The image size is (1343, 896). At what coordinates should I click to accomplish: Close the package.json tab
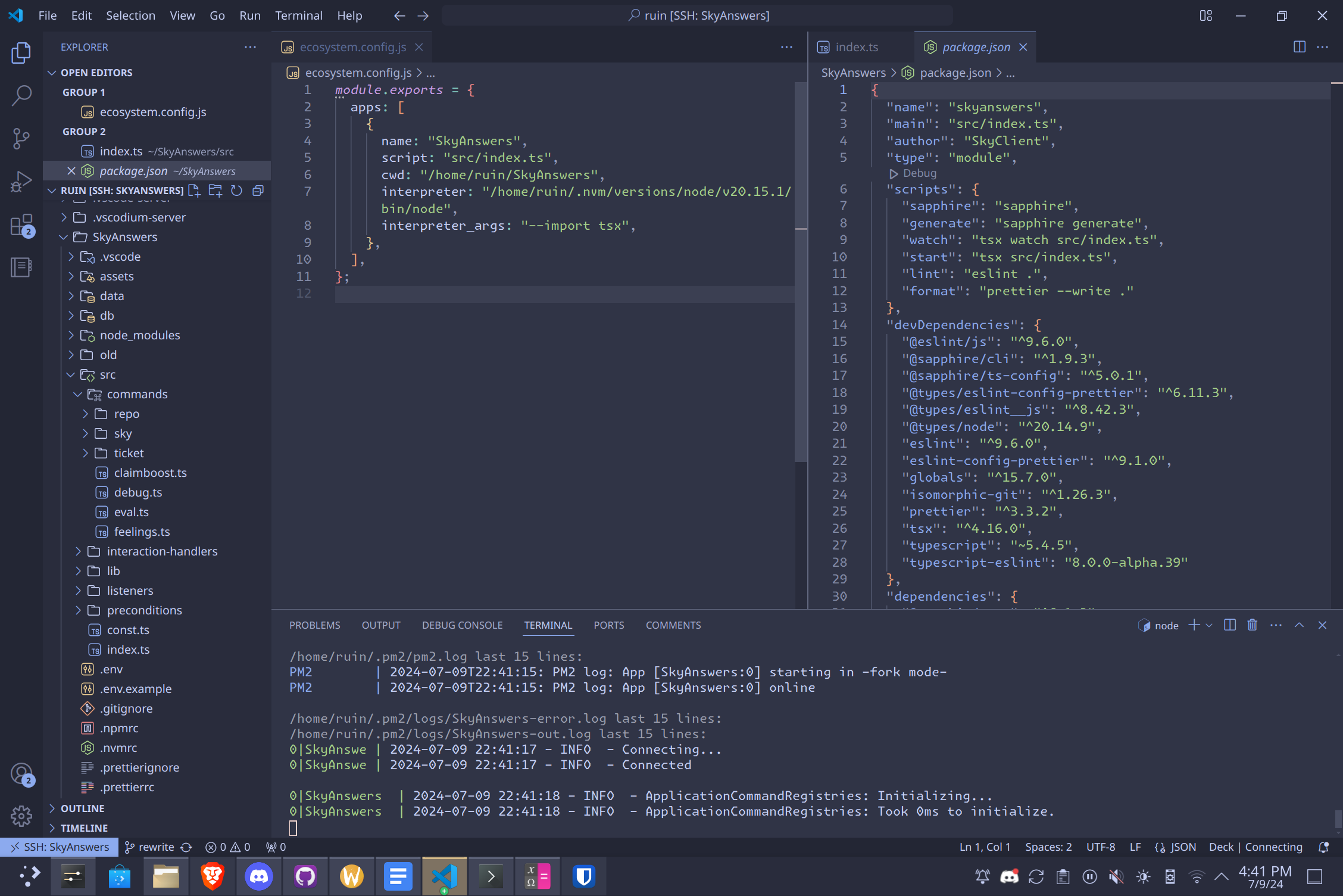[x=1023, y=47]
